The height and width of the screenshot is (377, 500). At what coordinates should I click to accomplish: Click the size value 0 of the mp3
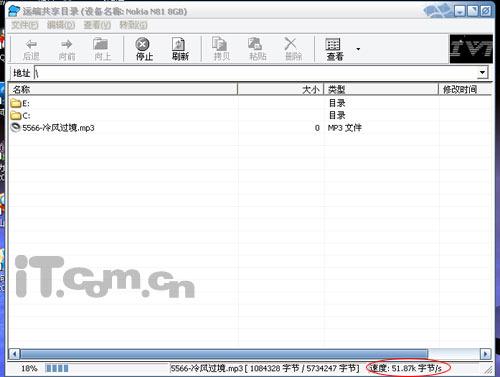point(317,128)
